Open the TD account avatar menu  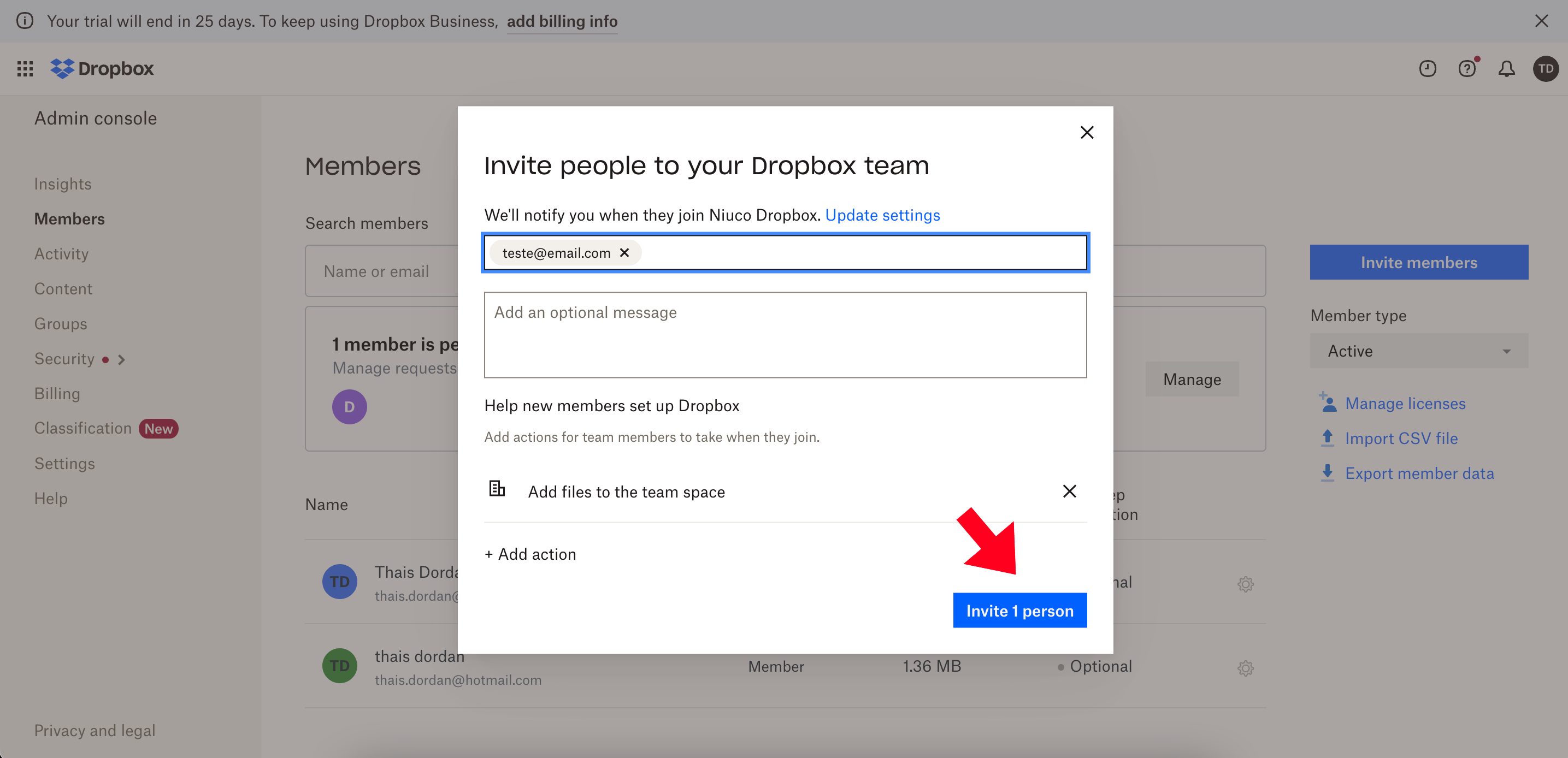1545,69
